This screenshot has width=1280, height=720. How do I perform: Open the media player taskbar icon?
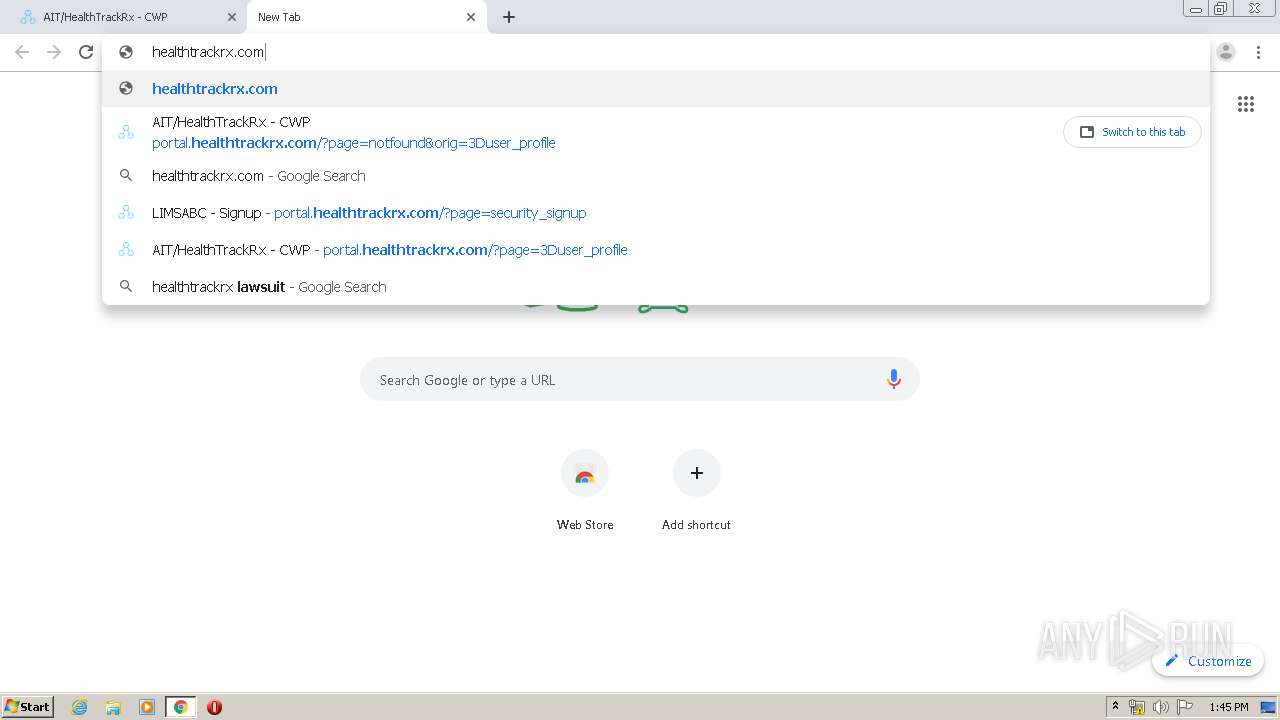[x=147, y=707]
